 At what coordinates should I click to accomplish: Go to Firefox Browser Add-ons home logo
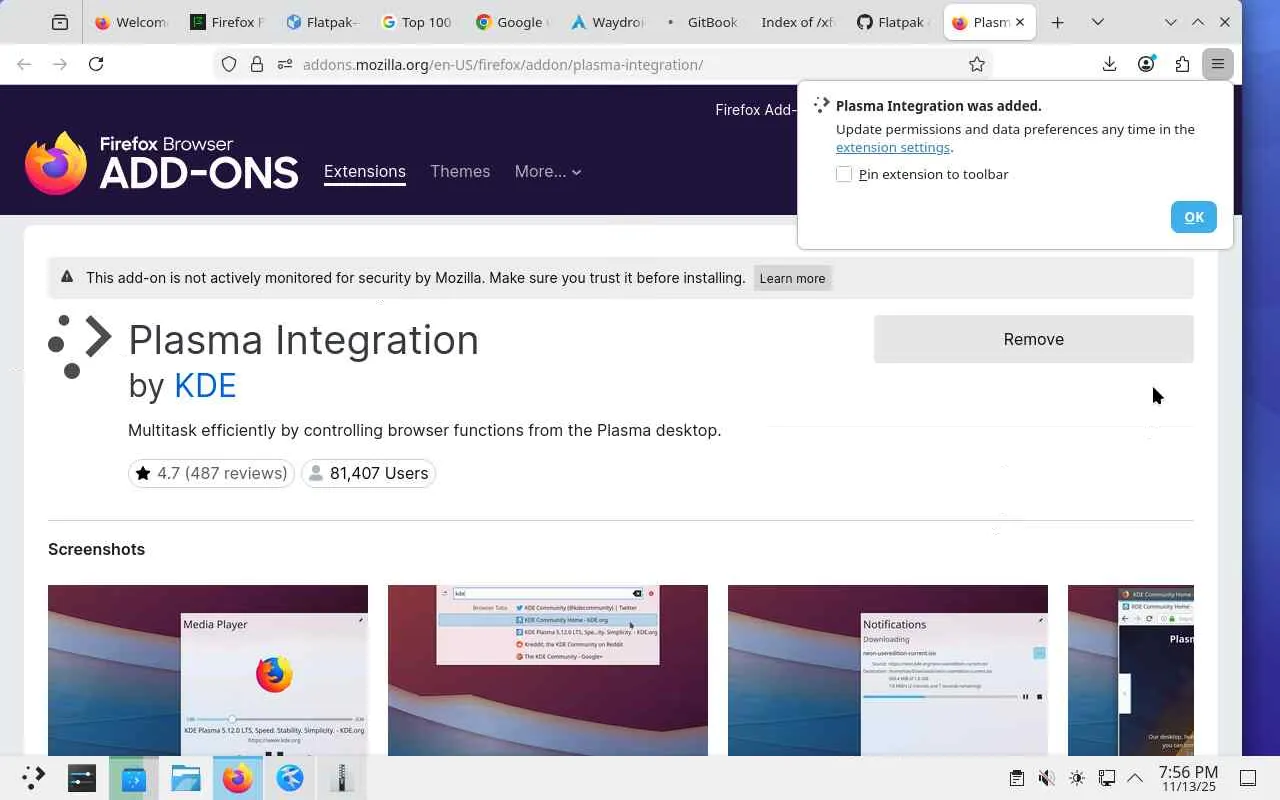(162, 163)
